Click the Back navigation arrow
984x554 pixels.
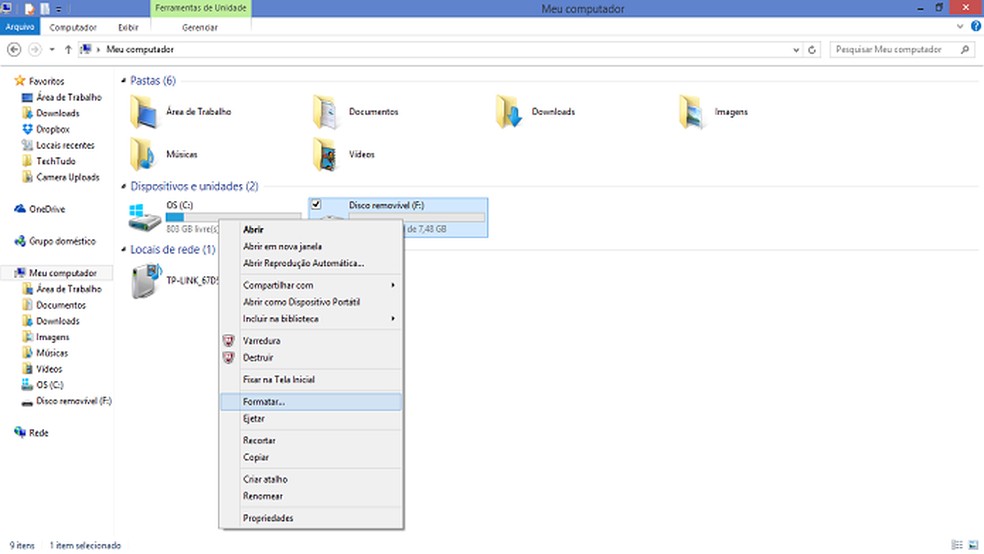pos(14,50)
